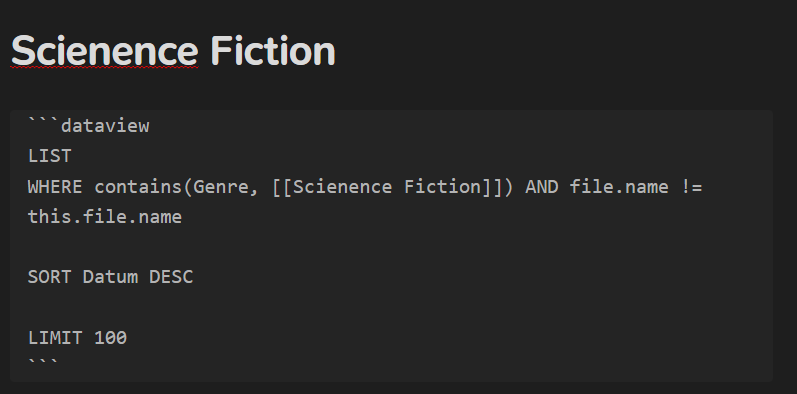This screenshot has width=797, height=394.
Task: Click the number 100 after LIMIT
Action: pyautogui.click(x=111, y=338)
